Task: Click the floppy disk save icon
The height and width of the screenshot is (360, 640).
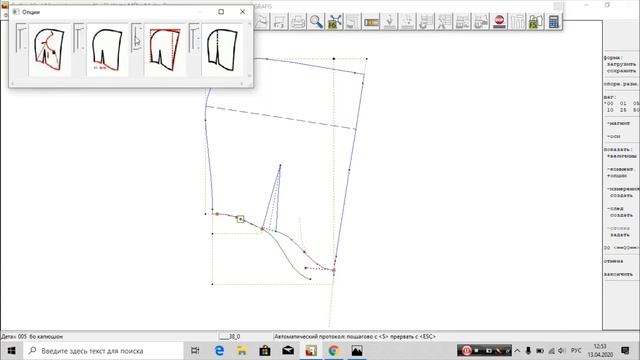Action: pyautogui.click(x=280, y=21)
